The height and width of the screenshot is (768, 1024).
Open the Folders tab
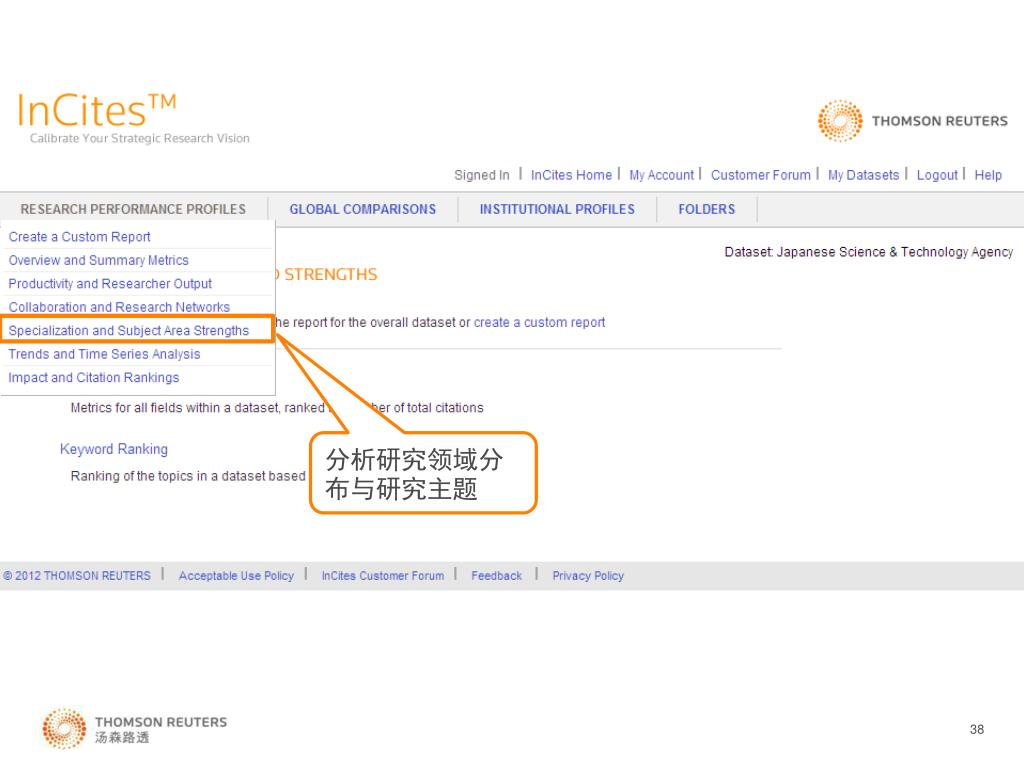pos(707,209)
